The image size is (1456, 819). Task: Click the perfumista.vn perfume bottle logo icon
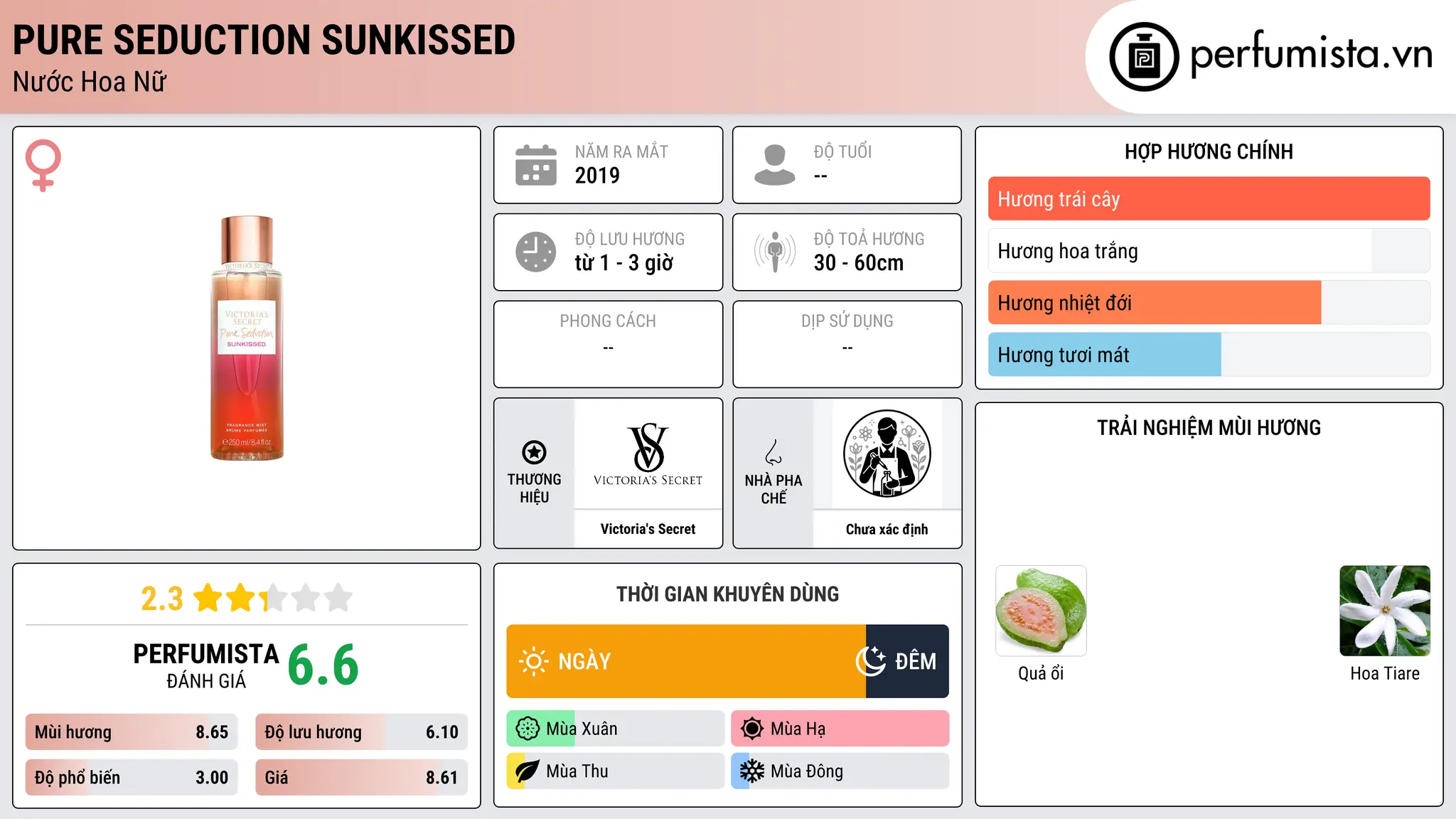coord(1144,57)
